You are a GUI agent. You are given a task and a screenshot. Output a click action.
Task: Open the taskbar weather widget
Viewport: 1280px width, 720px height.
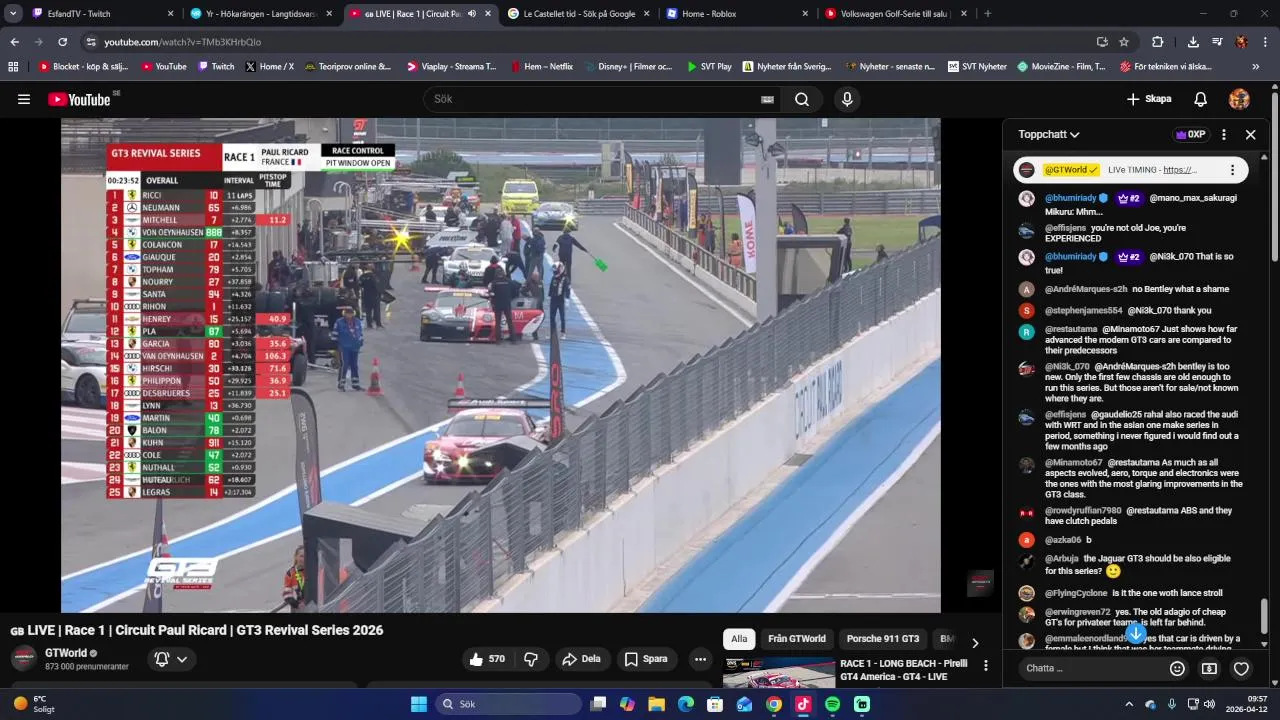pyautogui.click(x=36, y=704)
